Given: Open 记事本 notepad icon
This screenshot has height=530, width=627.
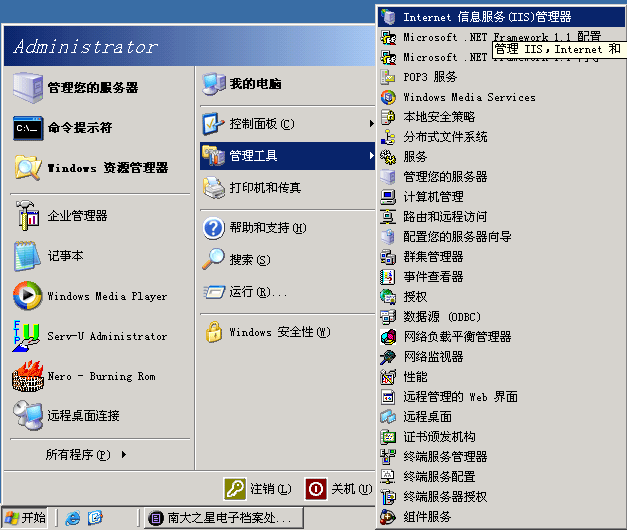Looking at the screenshot, I should pos(27,256).
